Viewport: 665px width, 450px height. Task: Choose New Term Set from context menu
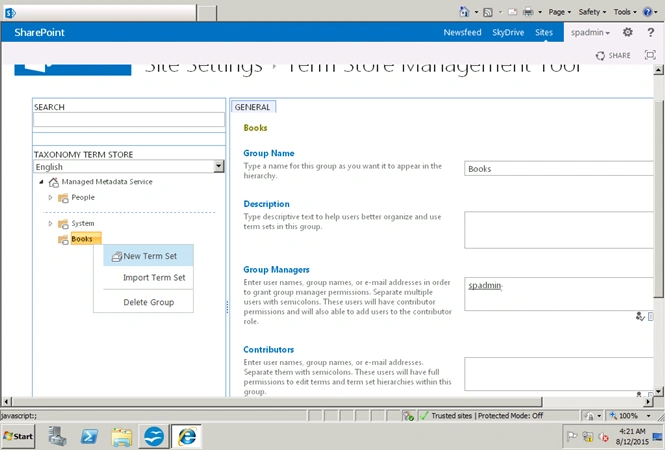(x=148, y=256)
